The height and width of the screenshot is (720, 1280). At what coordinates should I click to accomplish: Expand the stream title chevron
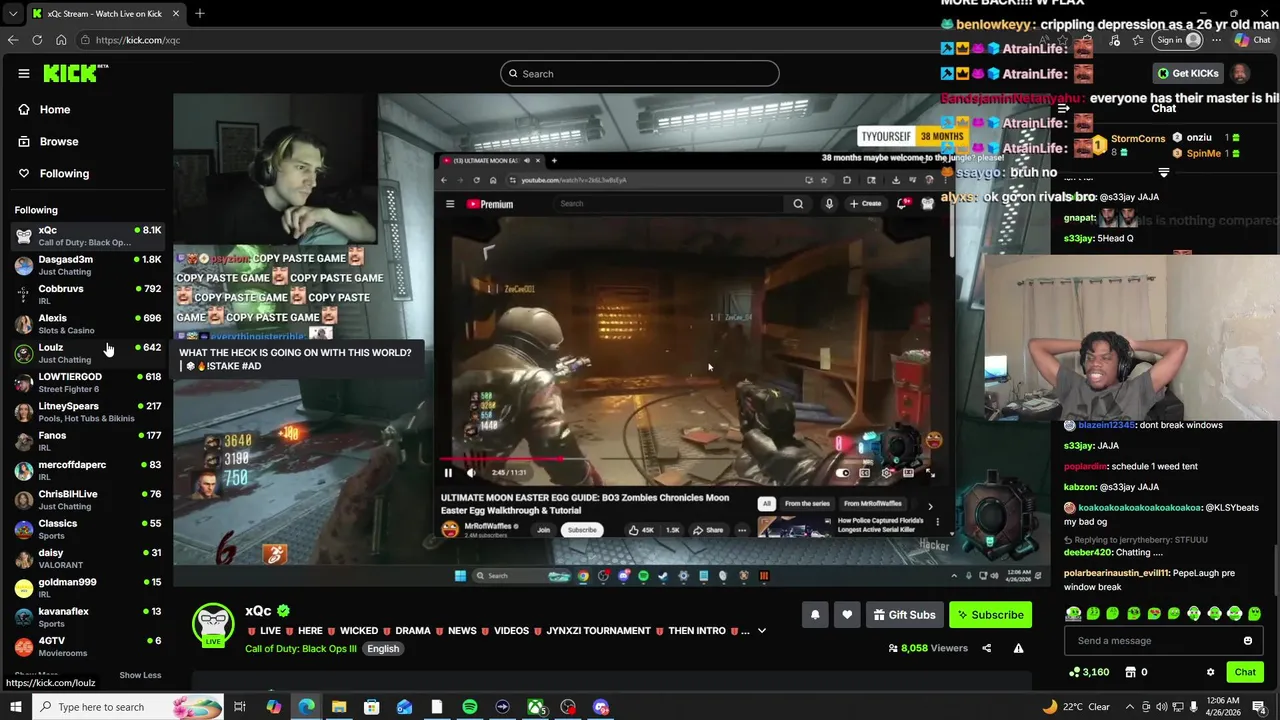click(x=761, y=631)
